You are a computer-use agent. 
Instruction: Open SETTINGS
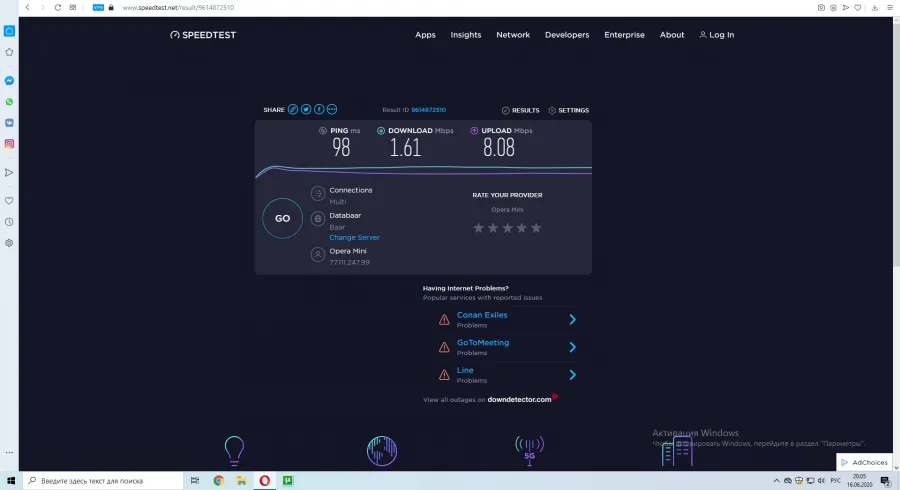568,110
